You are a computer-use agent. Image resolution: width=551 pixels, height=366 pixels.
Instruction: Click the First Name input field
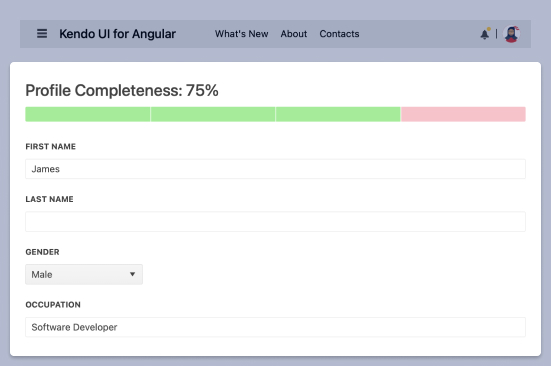(276, 169)
